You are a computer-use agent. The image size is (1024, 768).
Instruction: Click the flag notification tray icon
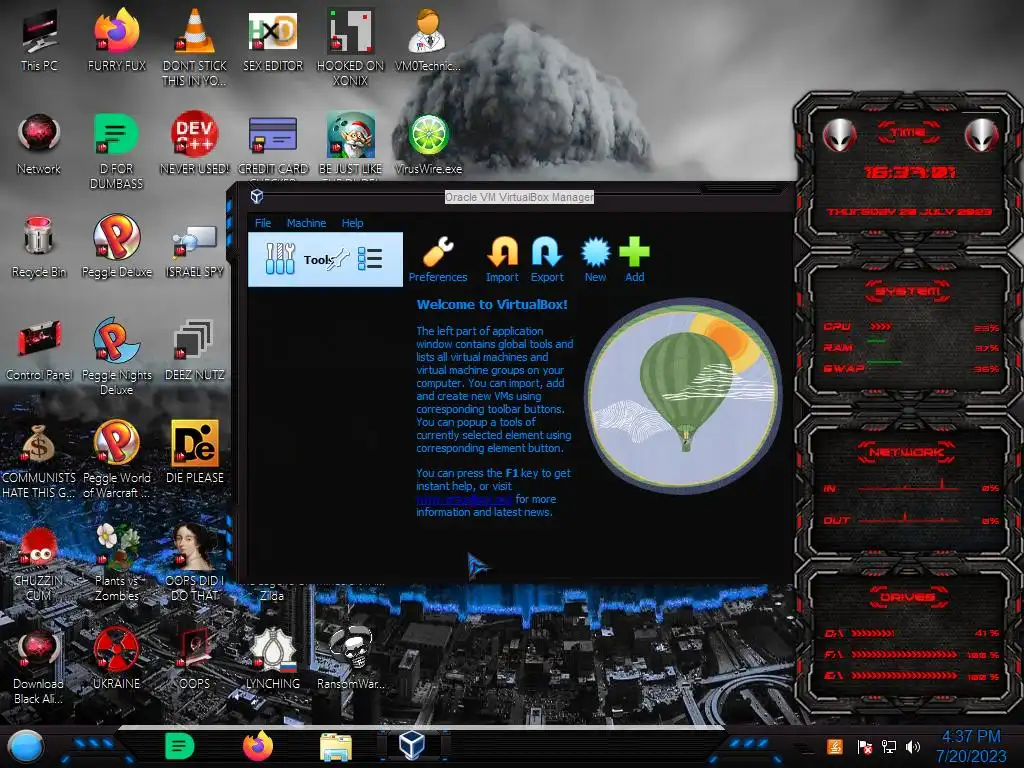tap(864, 748)
